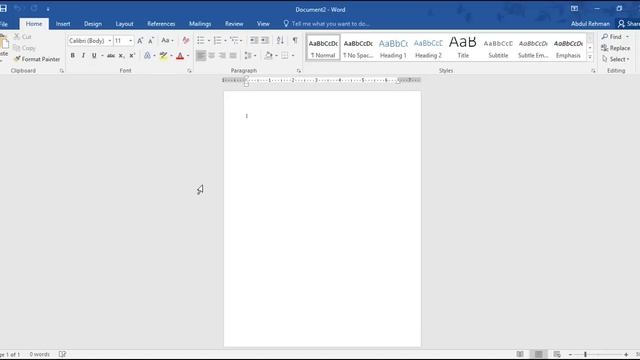Redo the last action
Screen dimensions: 640x360
coord(34,9)
